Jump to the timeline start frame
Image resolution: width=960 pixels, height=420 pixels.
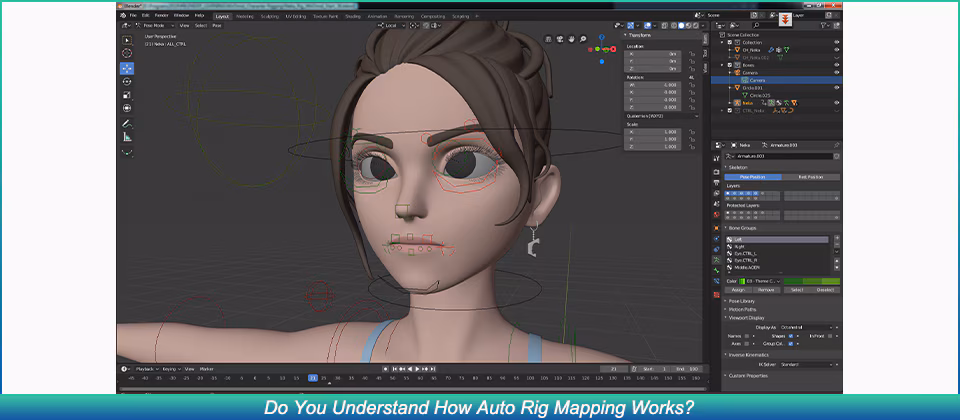tap(395, 369)
